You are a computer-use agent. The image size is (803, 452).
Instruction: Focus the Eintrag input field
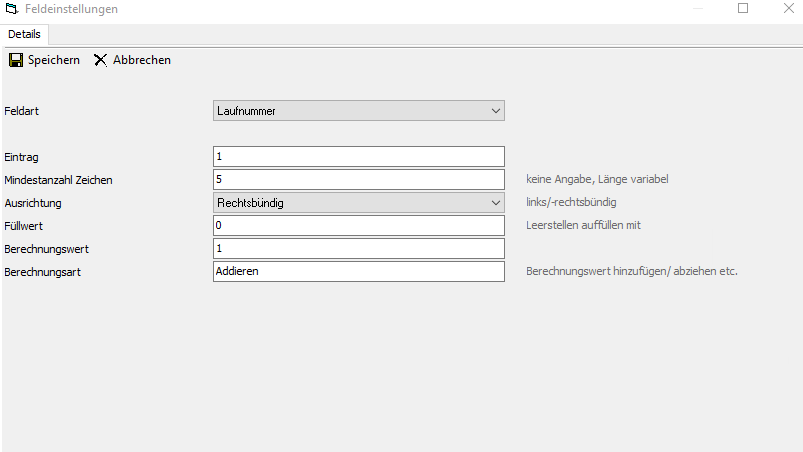click(358, 157)
